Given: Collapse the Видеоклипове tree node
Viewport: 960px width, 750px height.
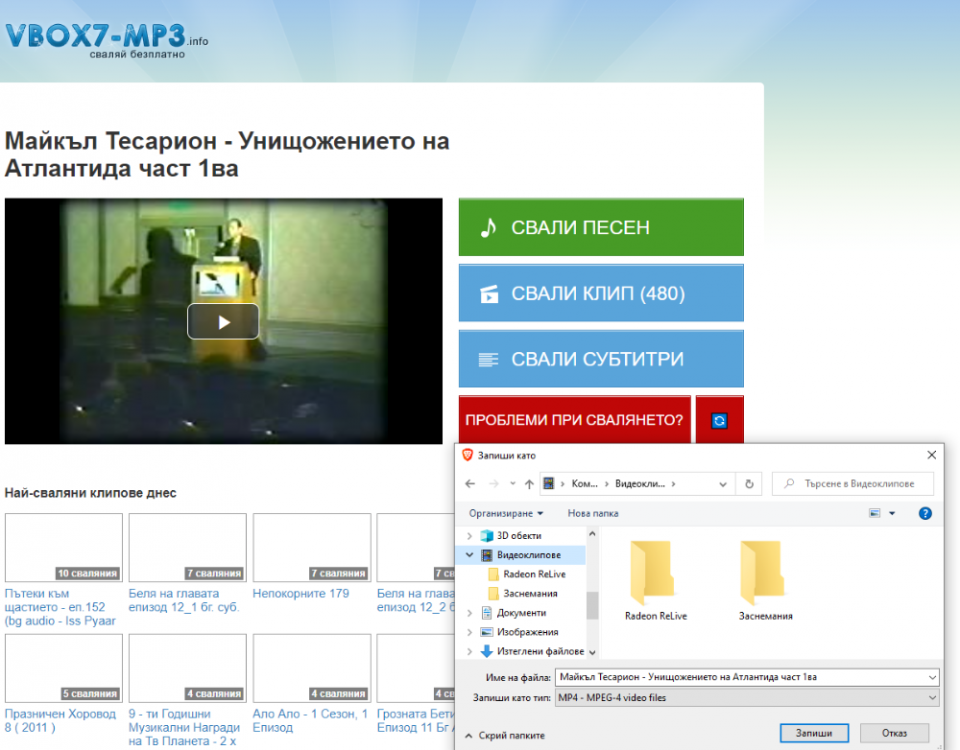Looking at the screenshot, I should pos(470,555).
